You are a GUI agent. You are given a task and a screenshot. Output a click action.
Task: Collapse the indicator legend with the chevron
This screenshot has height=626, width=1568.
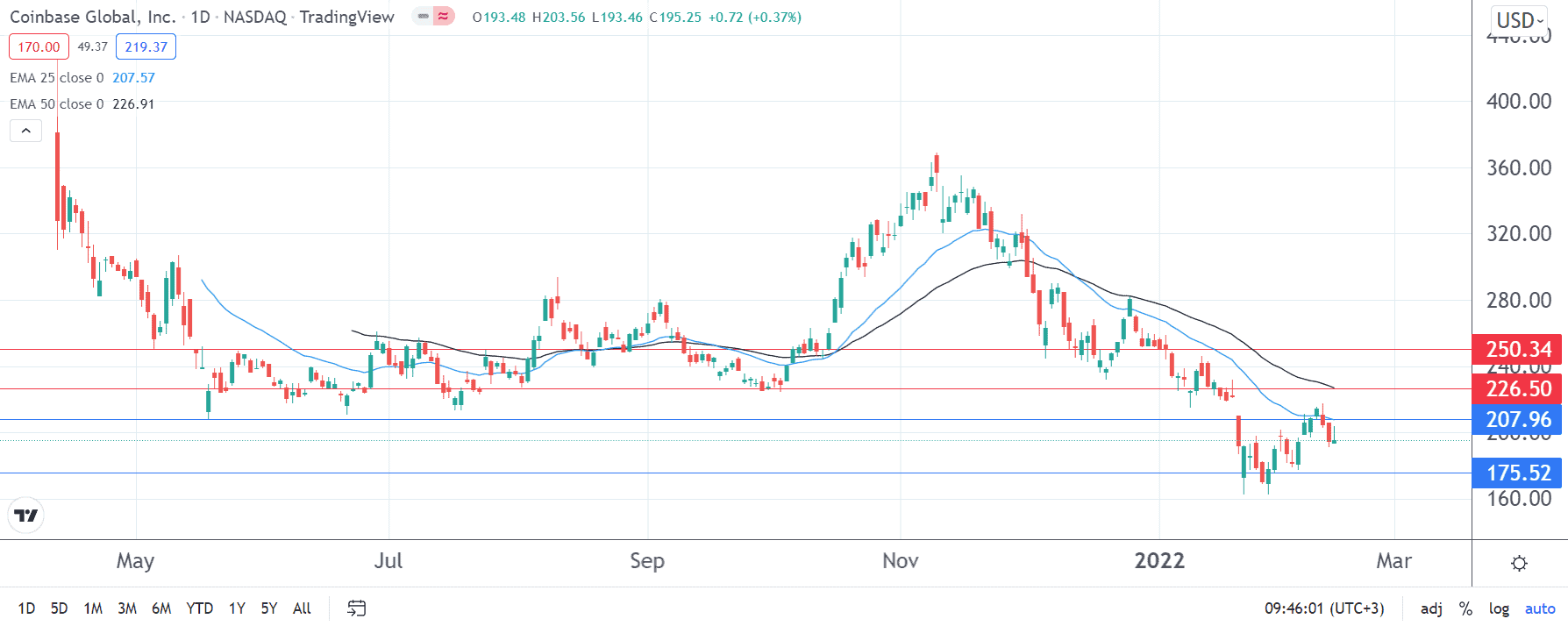tap(26, 131)
